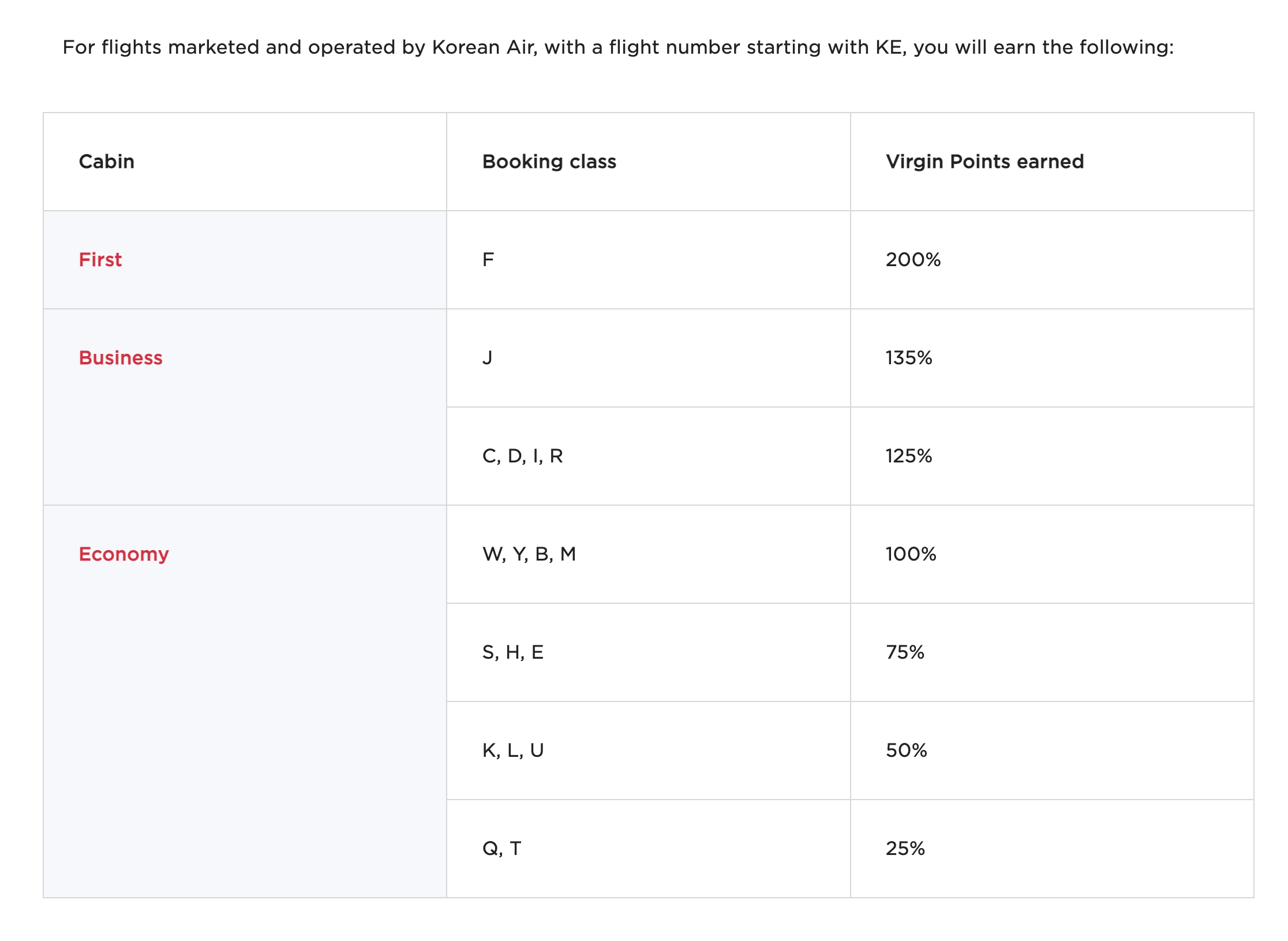
Task: Click the 135% points cell
Action: (909, 358)
